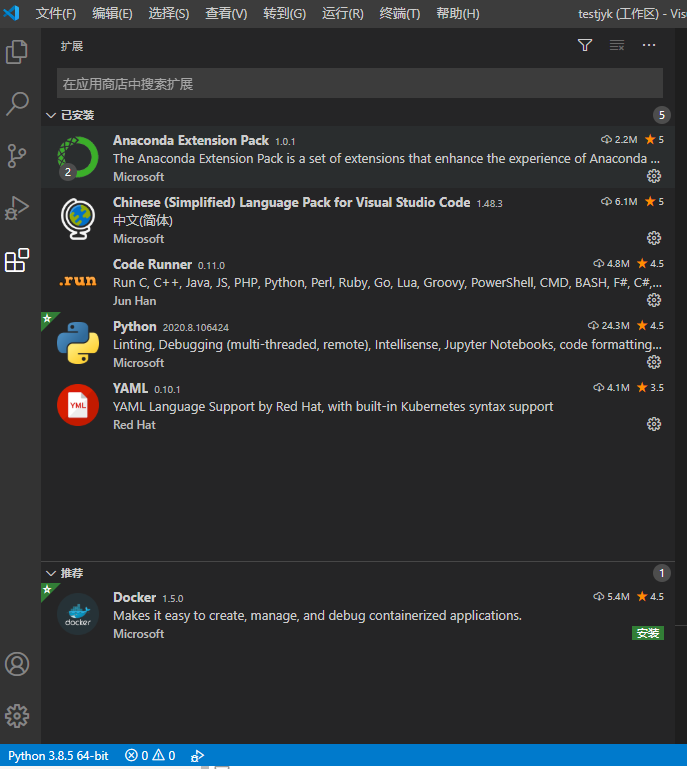Click the Code Runner .run logo
687x769 pixels.
pos(78,281)
